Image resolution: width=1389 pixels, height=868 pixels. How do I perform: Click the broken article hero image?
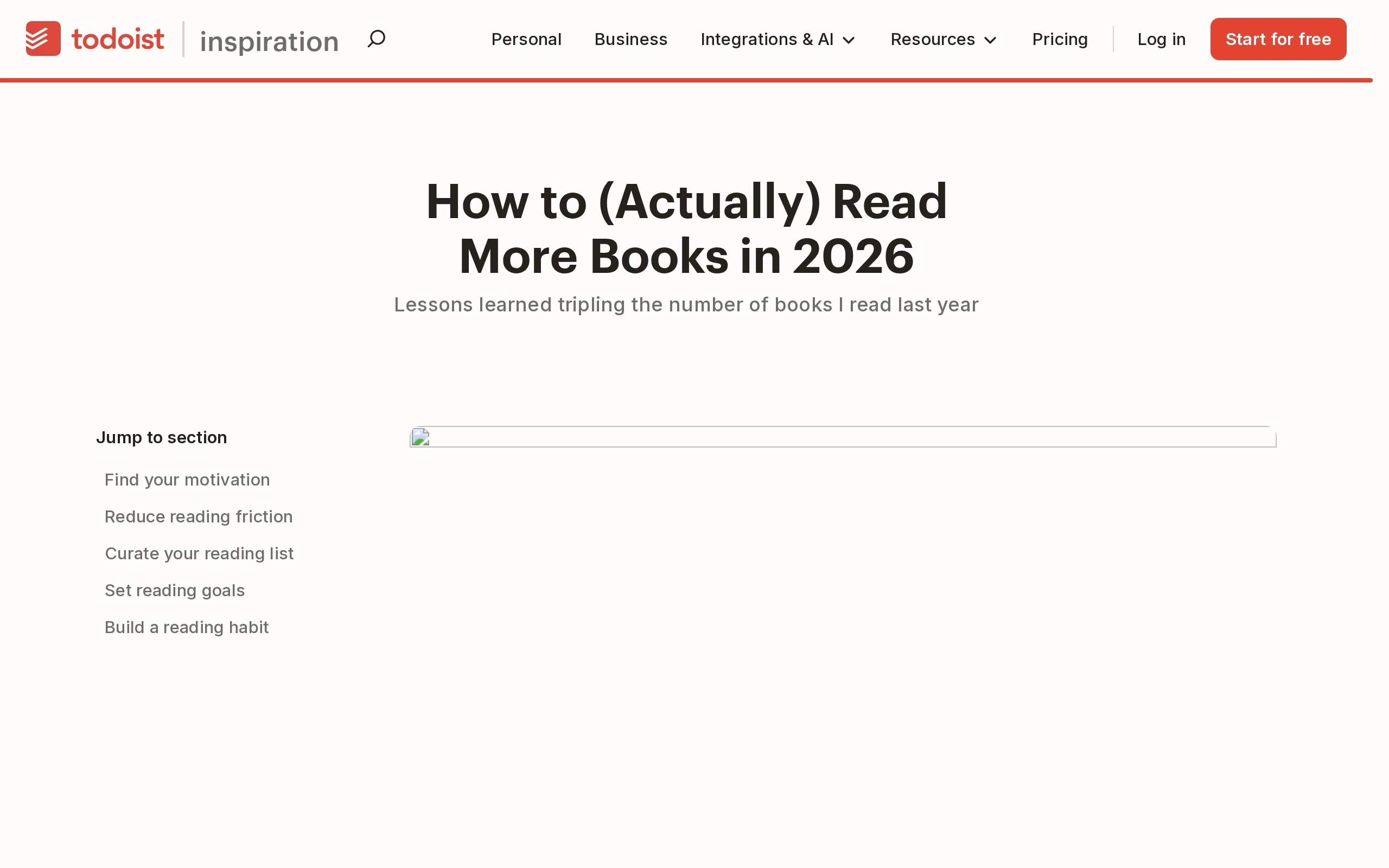point(843,437)
